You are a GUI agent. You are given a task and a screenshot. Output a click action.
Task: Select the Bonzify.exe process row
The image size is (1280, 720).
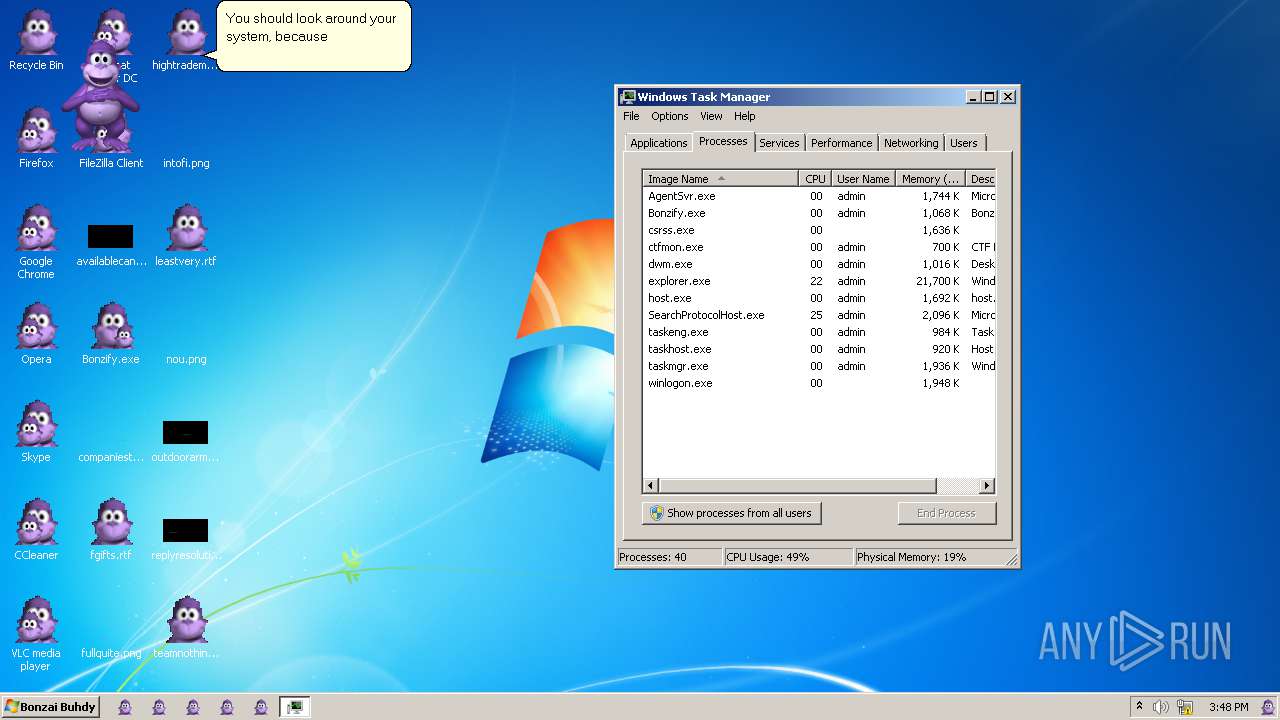click(x=819, y=213)
